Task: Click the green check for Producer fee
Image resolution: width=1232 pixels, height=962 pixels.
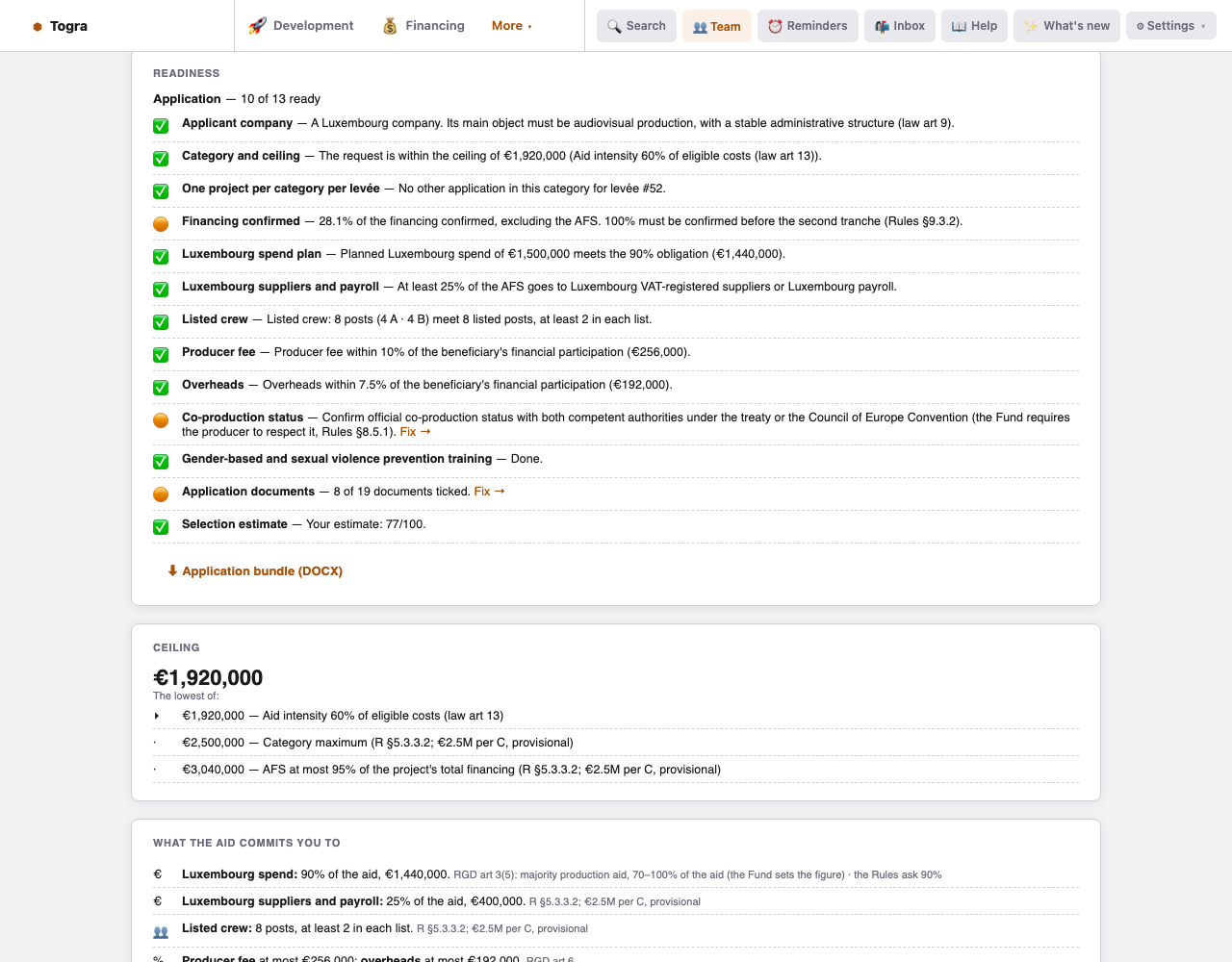Action: (x=161, y=354)
